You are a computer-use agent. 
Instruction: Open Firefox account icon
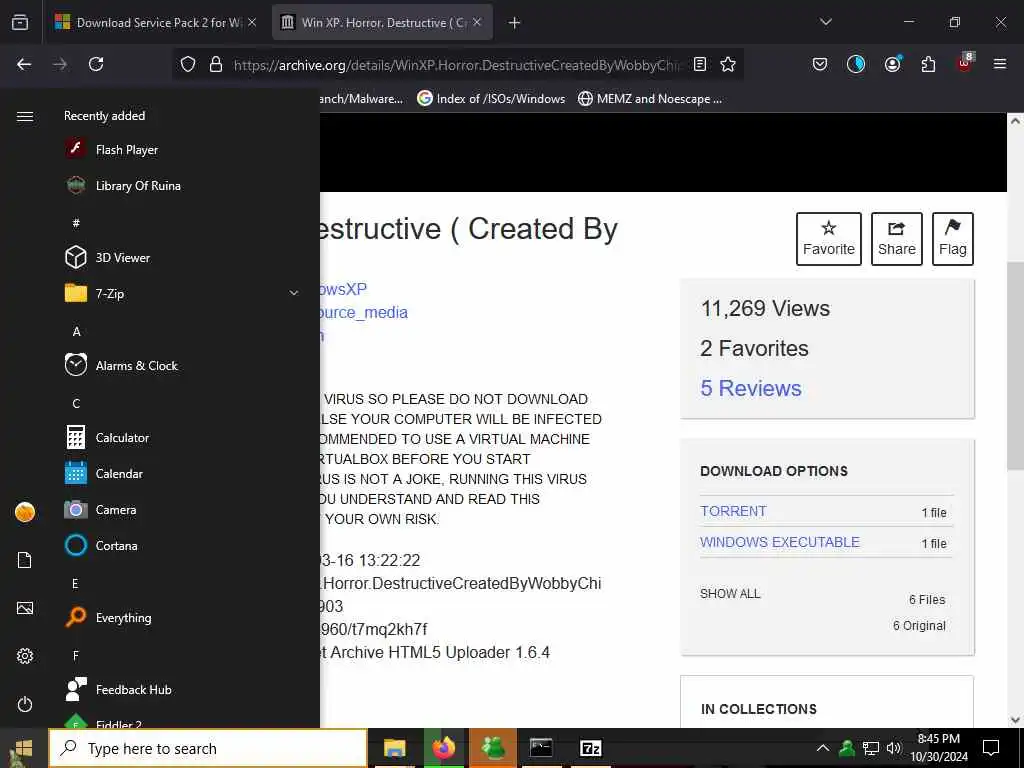pyautogui.click(x=892, y=64)
